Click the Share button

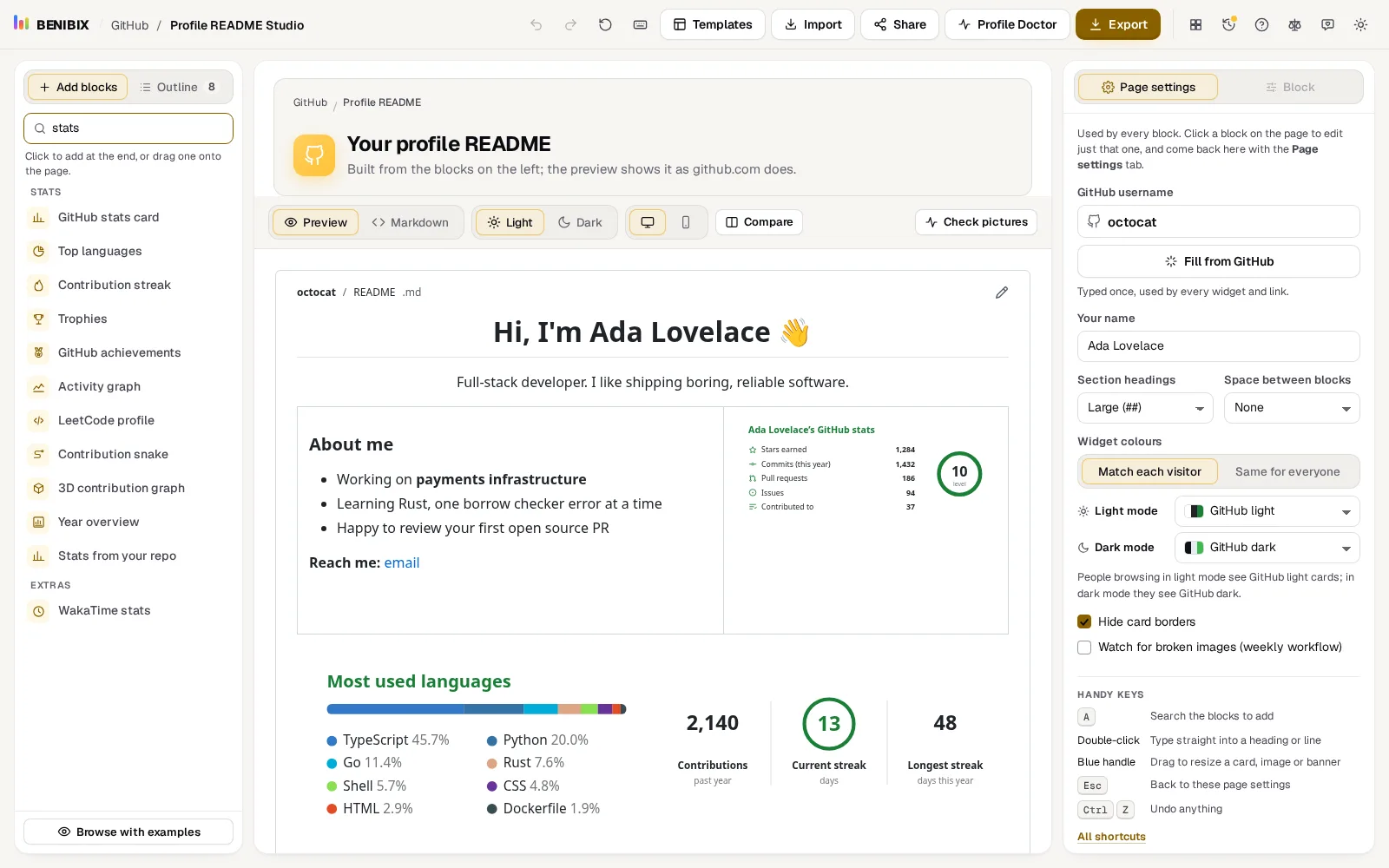point(900,24)
